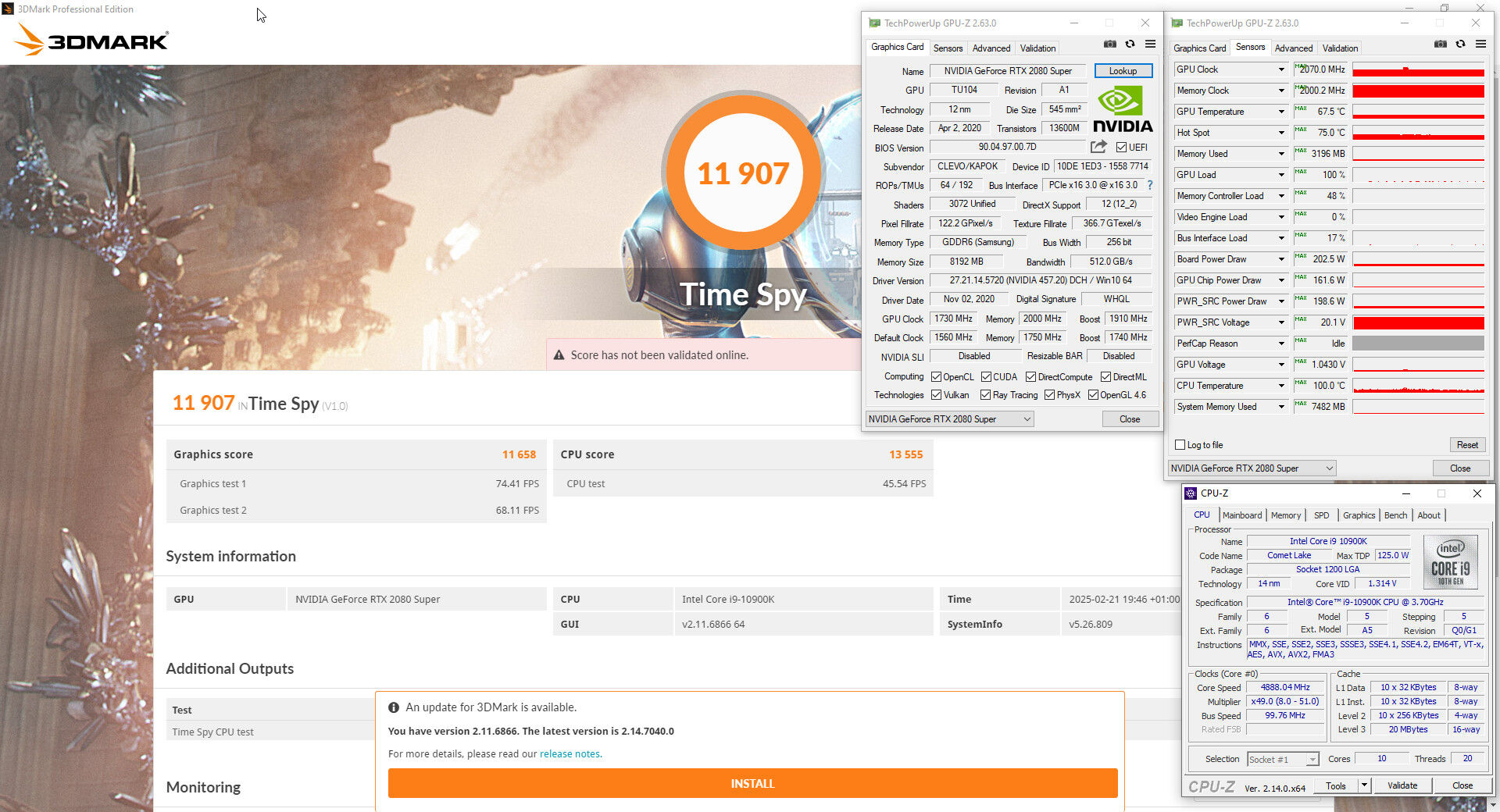Image resolution: width=1500 pixels, height=812 pixels.
Task: Toggle the CUDA checkbox
Action: point(986,377)
